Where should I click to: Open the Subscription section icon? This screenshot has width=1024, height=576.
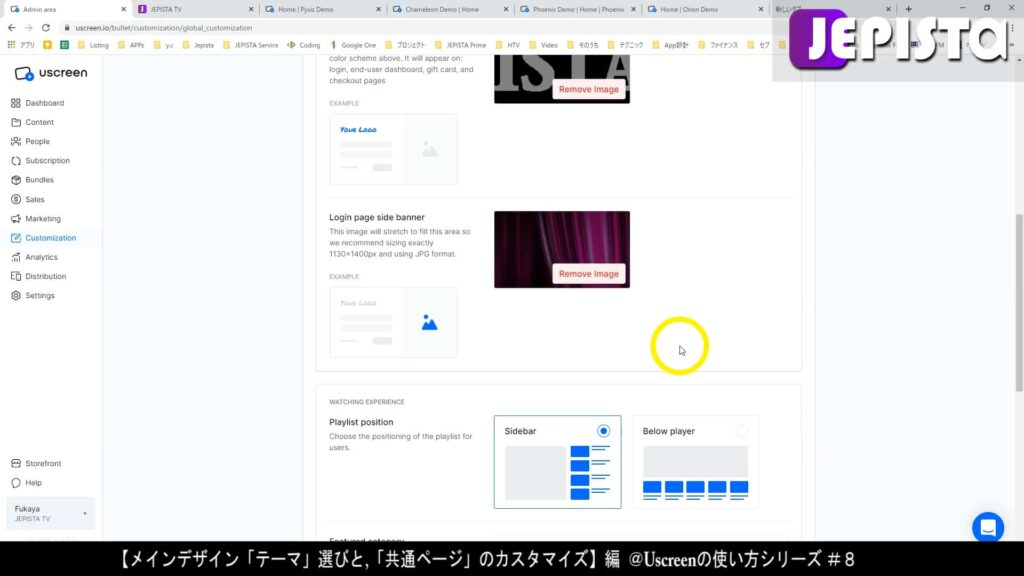coord(16,161)
